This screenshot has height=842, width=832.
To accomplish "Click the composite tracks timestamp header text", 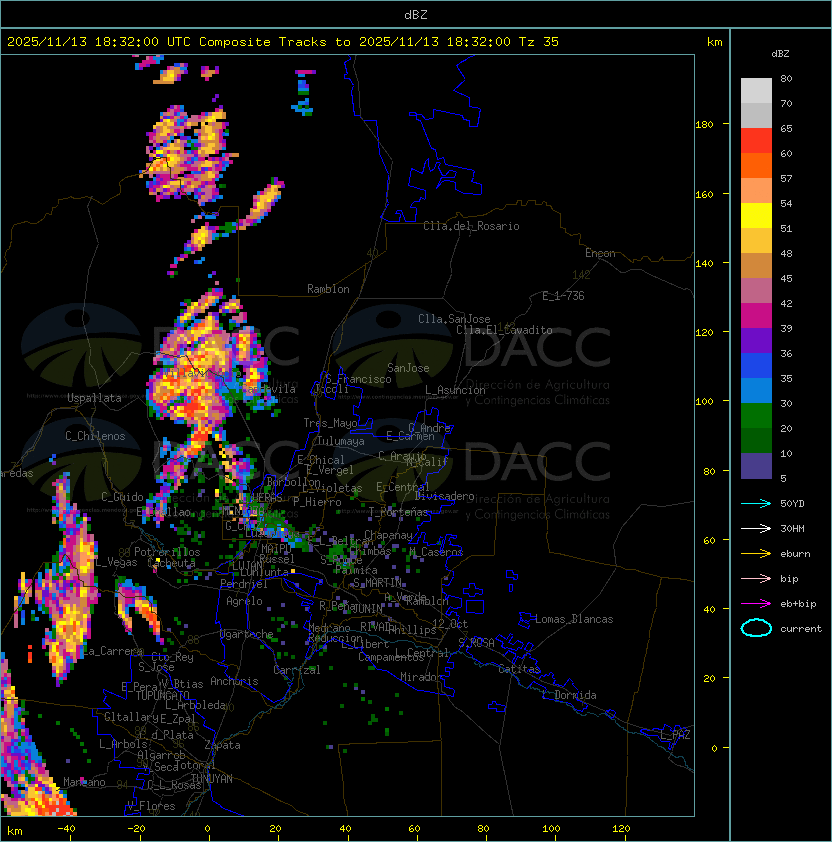I will coord(283,42).
